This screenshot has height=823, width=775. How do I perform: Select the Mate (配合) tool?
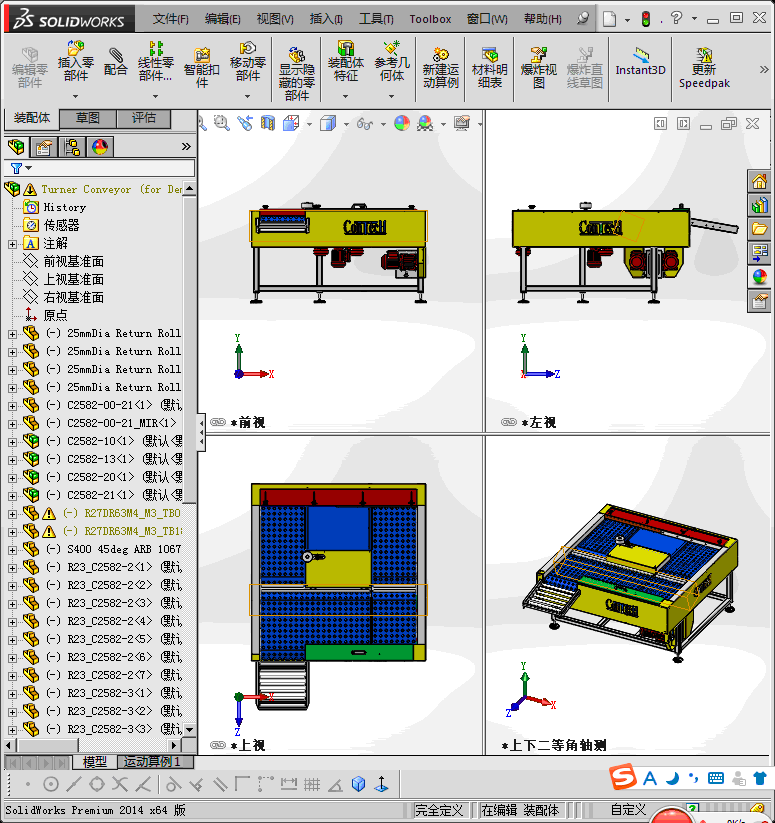(x=115, y=61)
